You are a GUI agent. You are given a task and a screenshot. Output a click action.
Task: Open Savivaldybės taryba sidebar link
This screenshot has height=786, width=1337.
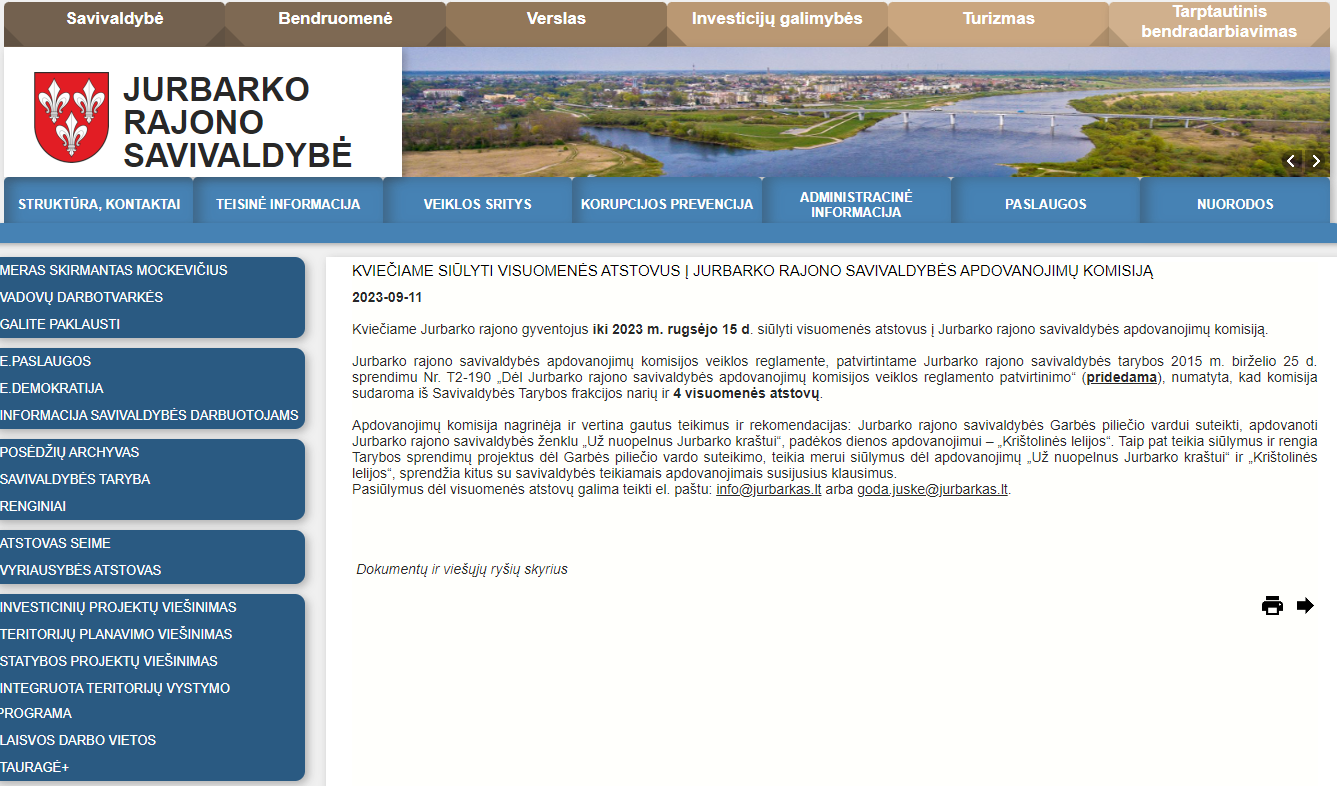click(75, 479)
